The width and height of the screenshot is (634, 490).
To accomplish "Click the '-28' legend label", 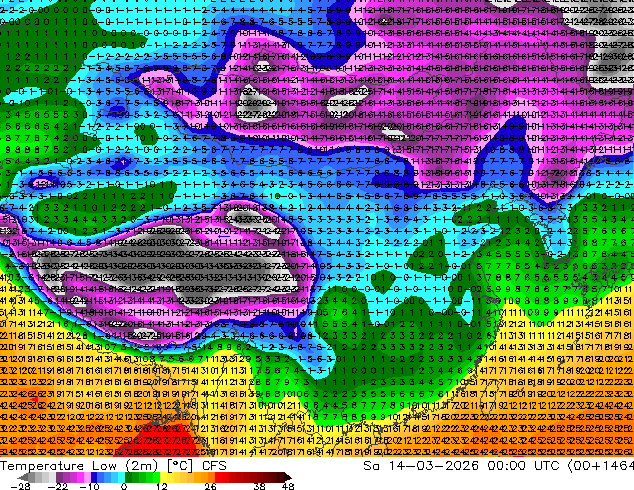I will coord(20,486).
